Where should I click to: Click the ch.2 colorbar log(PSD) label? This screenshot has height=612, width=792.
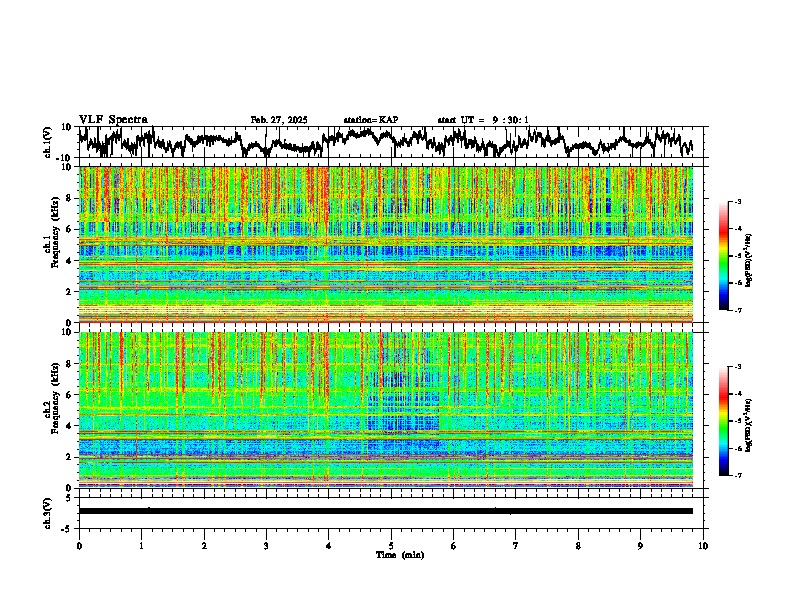(x=748, y=426)
